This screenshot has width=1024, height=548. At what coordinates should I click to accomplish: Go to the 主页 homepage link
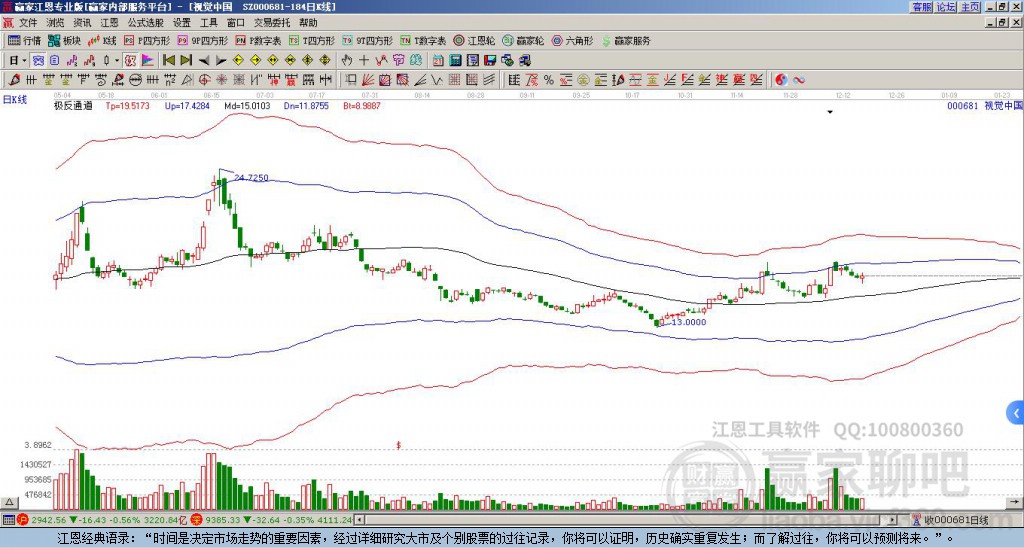(x=970, y=7)
